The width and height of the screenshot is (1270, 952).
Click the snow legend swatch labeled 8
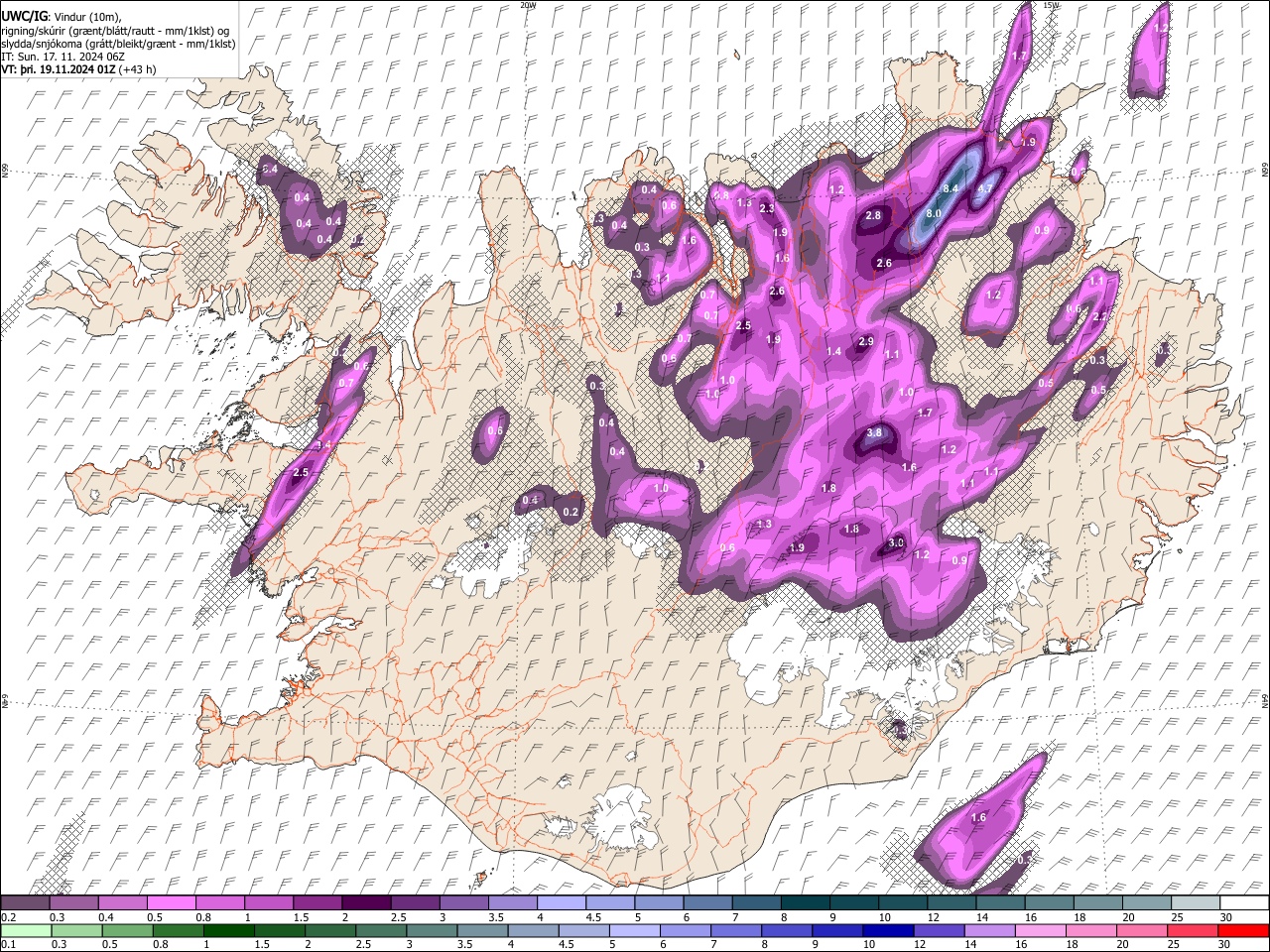pos(806,902)
